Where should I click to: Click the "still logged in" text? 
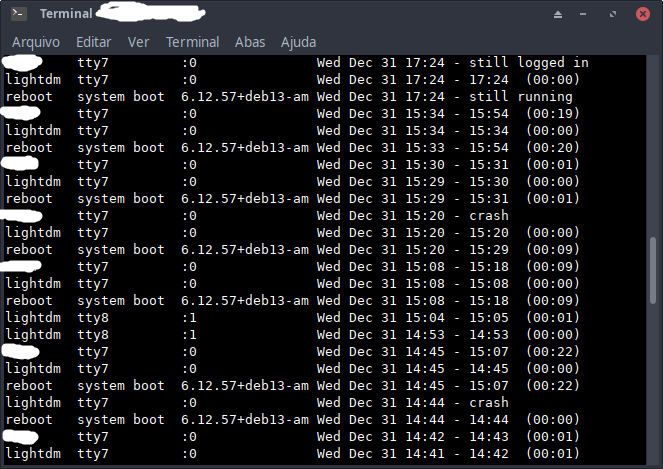coord(528,63)
